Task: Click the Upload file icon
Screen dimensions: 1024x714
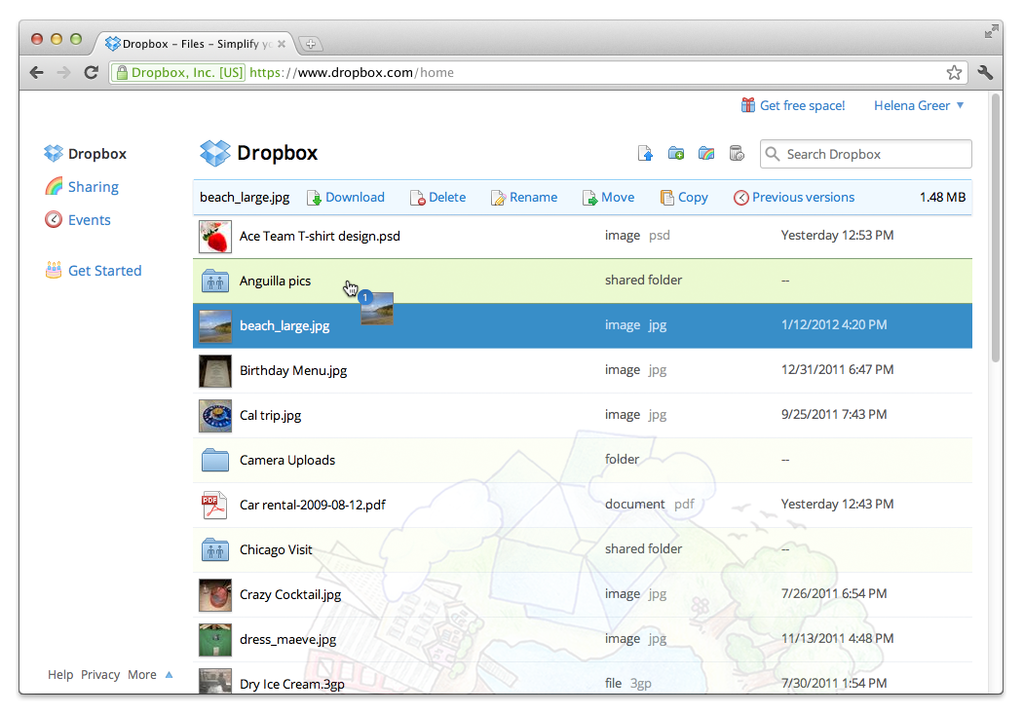Action: click(x=645, y=154)
